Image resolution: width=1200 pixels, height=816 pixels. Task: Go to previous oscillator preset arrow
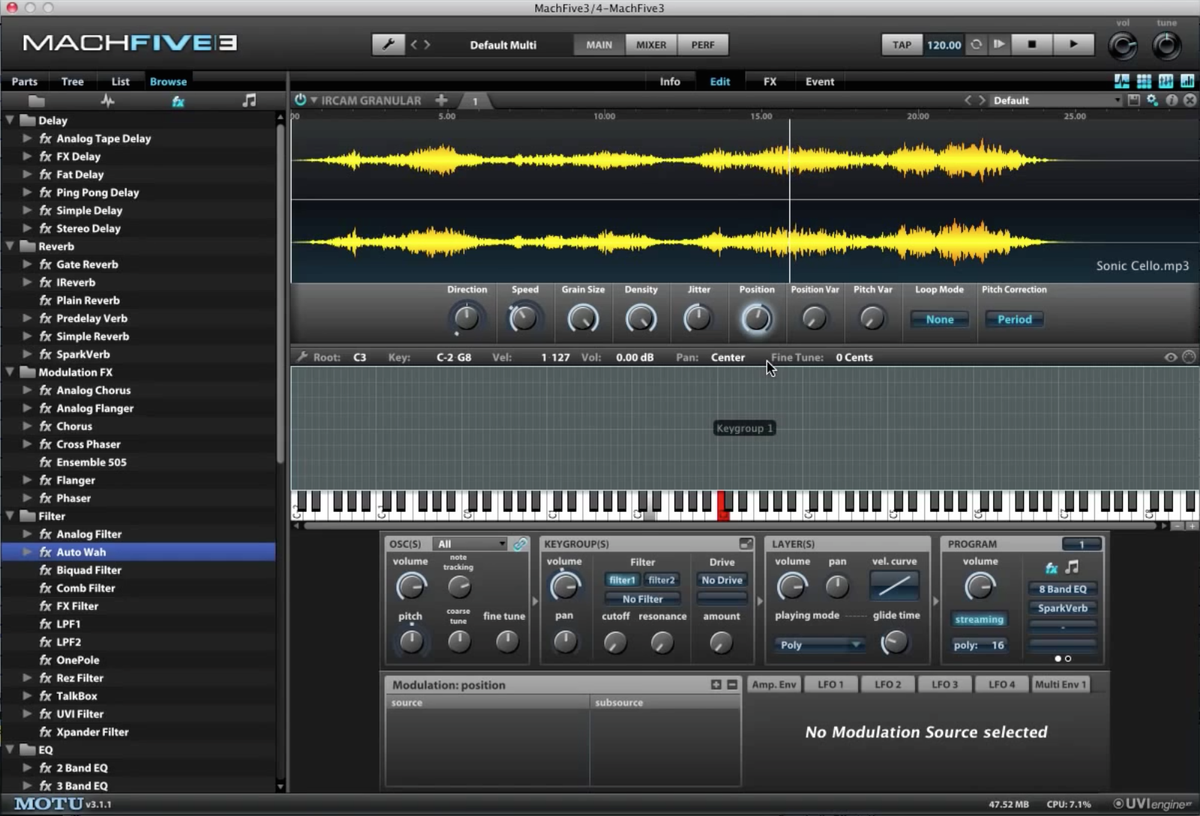pyautogui.click(x=968, y=100)
